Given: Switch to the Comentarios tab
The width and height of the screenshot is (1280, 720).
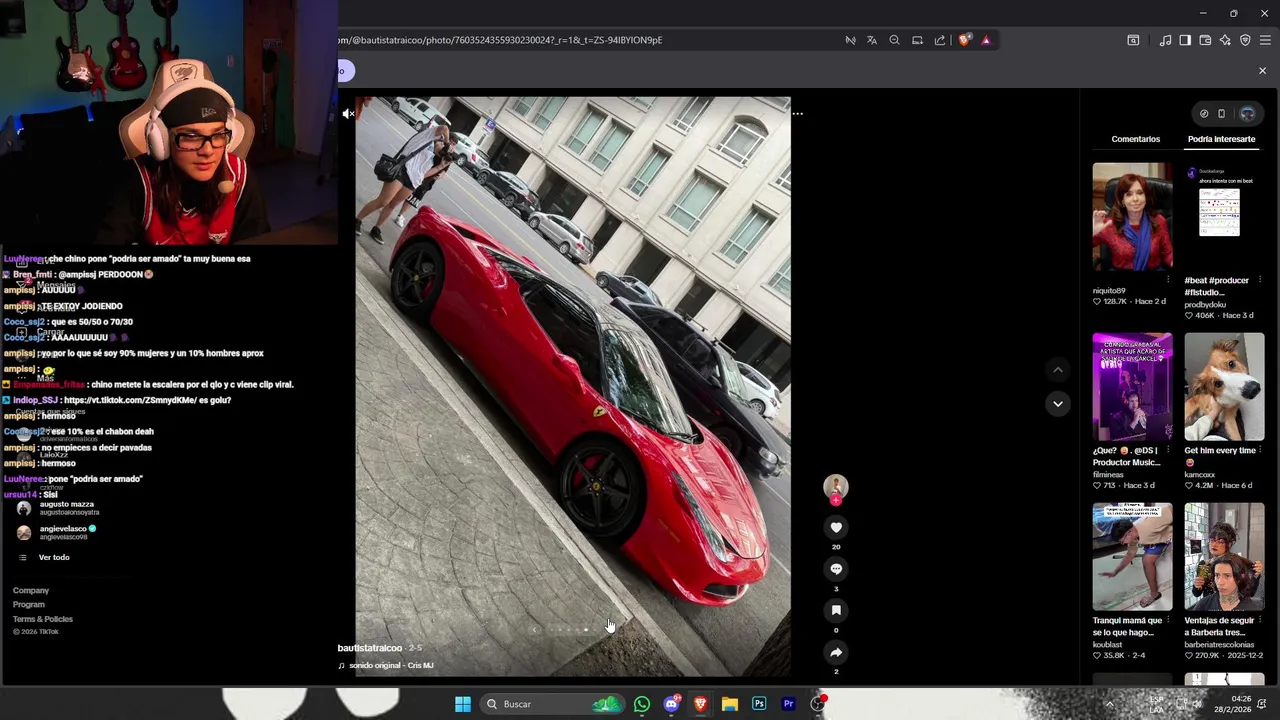Looking at the screenshot, I should click(x=1135, y=139).
